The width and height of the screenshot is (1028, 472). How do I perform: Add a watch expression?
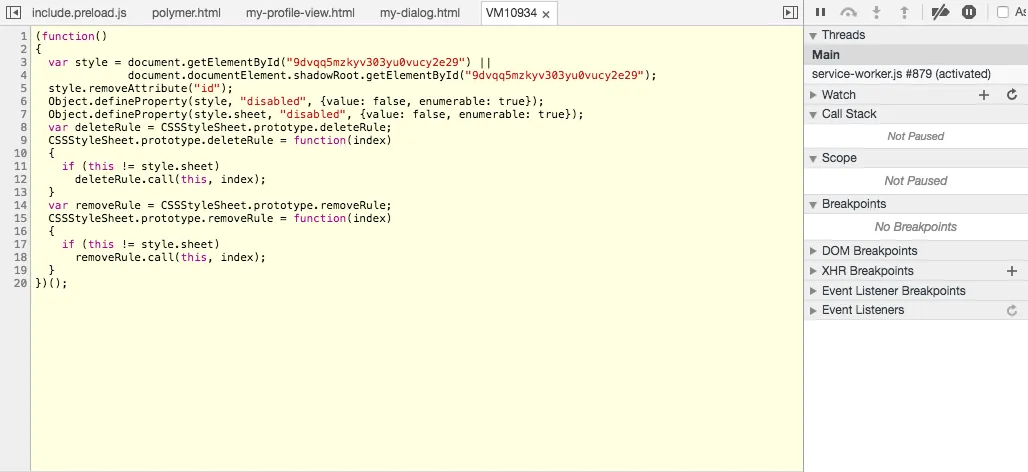(983, 95)
